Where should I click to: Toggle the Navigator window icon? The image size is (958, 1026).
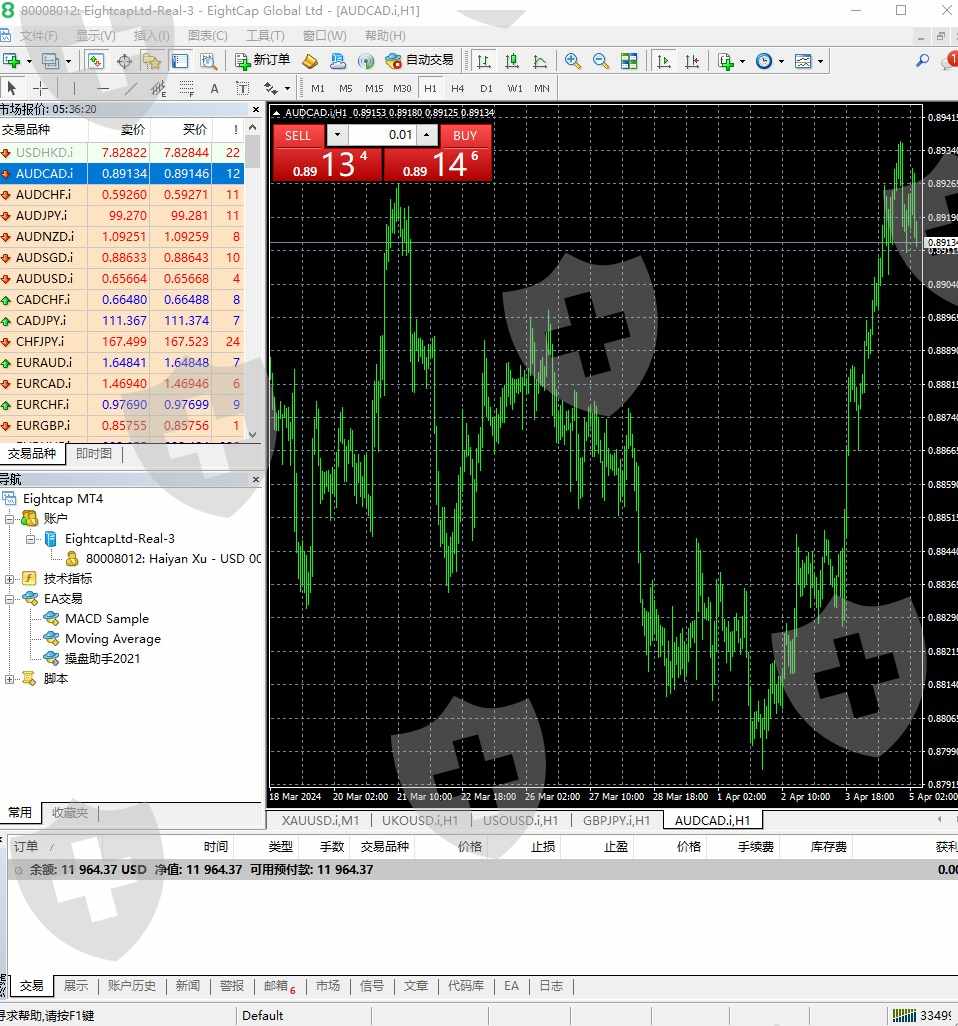pyautogui.click(x=152, y=61)
